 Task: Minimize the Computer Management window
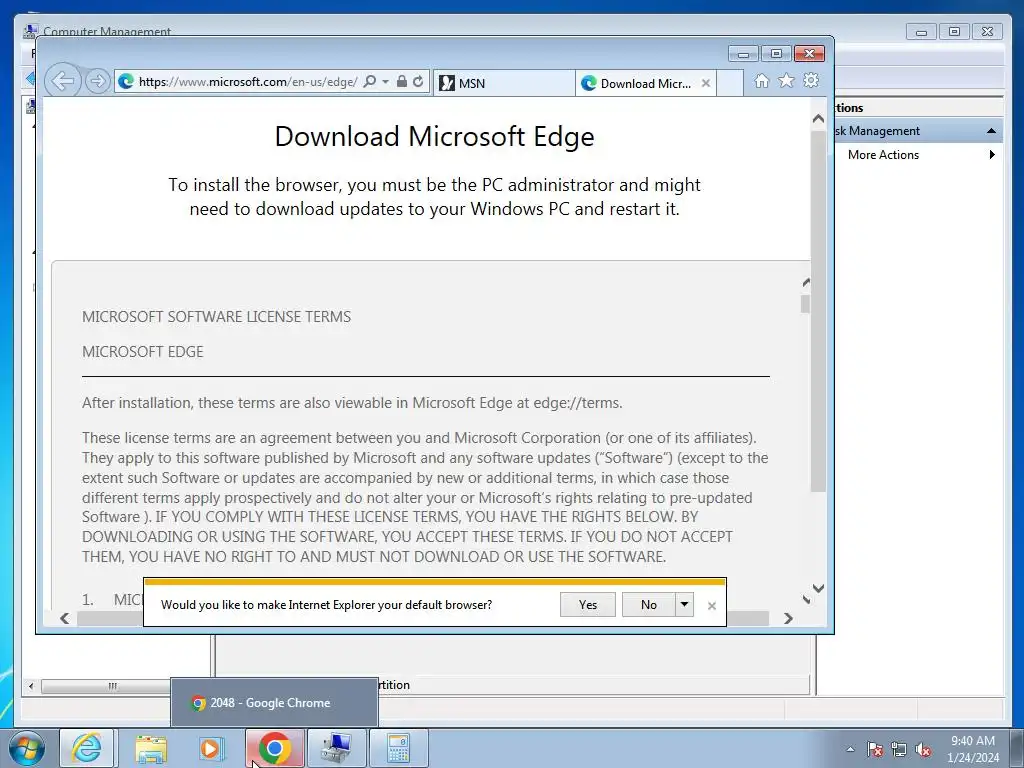[921, 31]
